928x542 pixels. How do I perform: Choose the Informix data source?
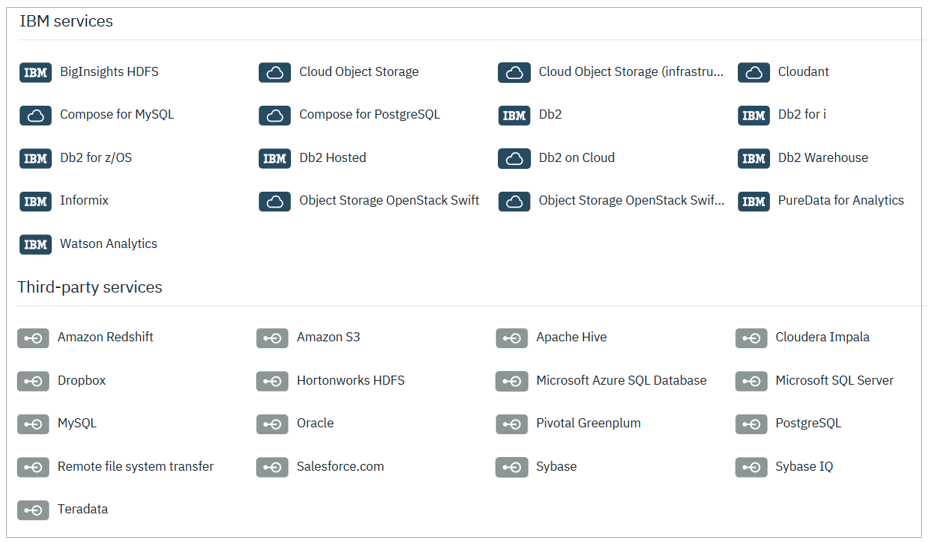[84, 201]
